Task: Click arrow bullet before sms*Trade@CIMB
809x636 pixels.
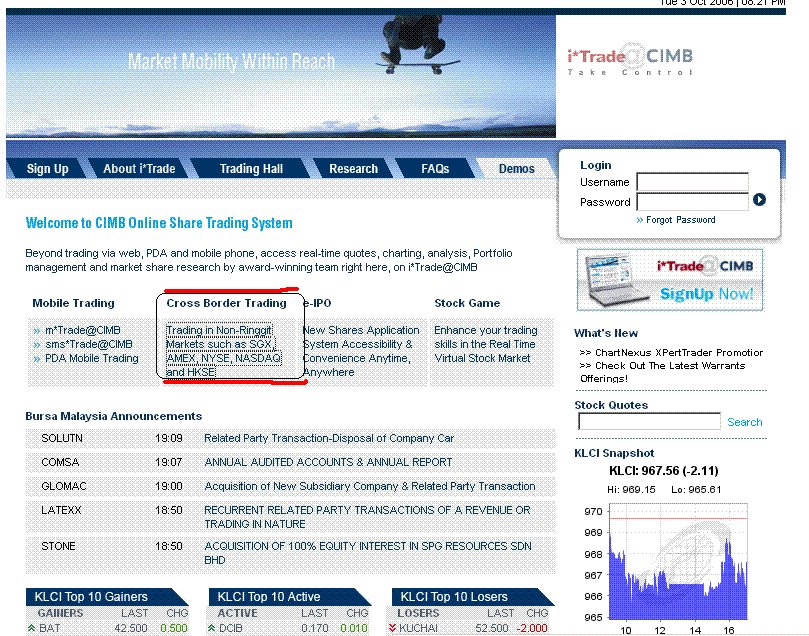Action: pos(37,345)
